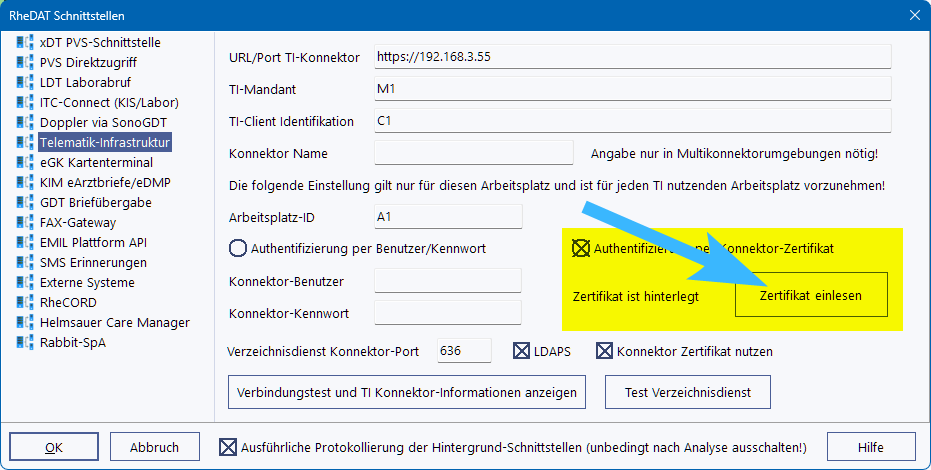931x470 pixels.
Task: Click the Hilfe button
Action: pyautogui.click(x=871, y=447)
